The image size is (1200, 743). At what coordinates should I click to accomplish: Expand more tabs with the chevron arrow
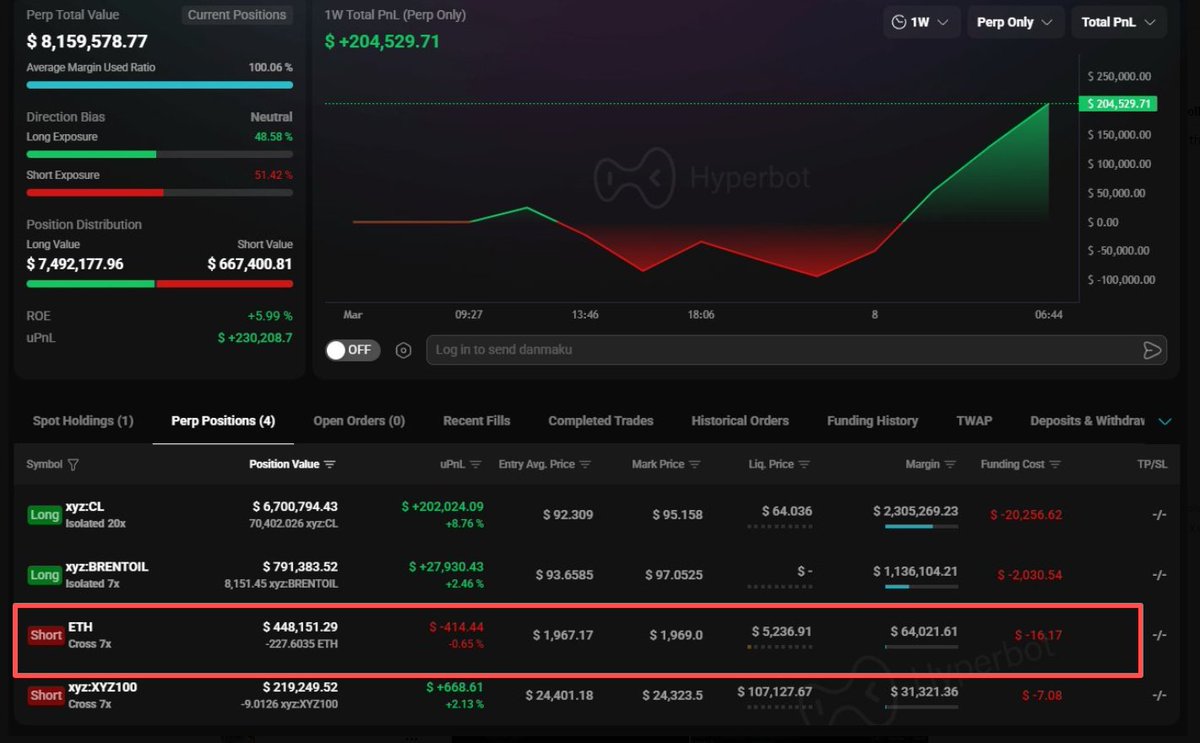1164,421
